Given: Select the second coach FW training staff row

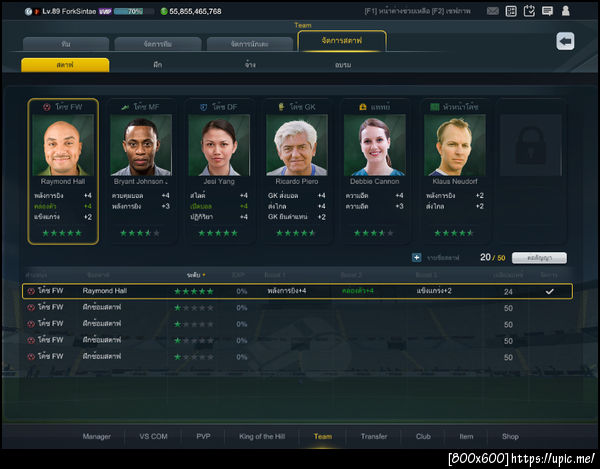Looking at the screenshot, I should point(297,324).
